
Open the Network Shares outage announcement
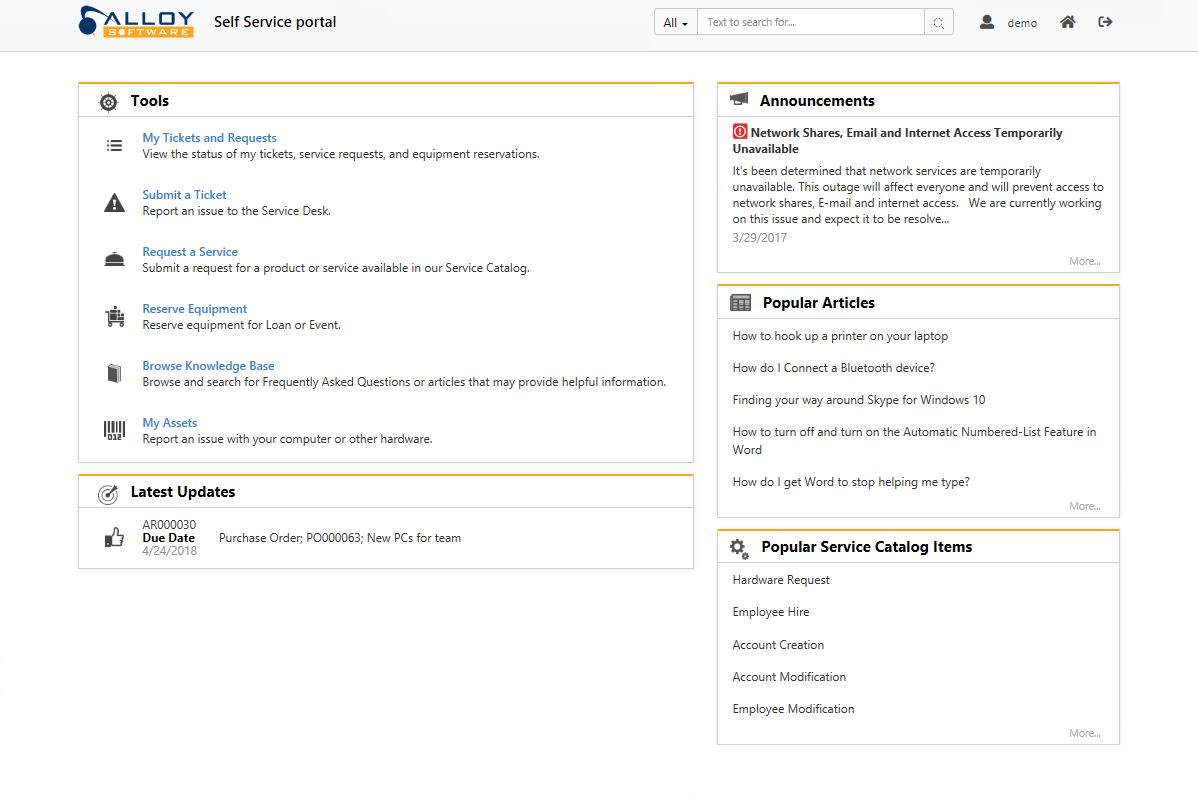[x=897, y=141]
